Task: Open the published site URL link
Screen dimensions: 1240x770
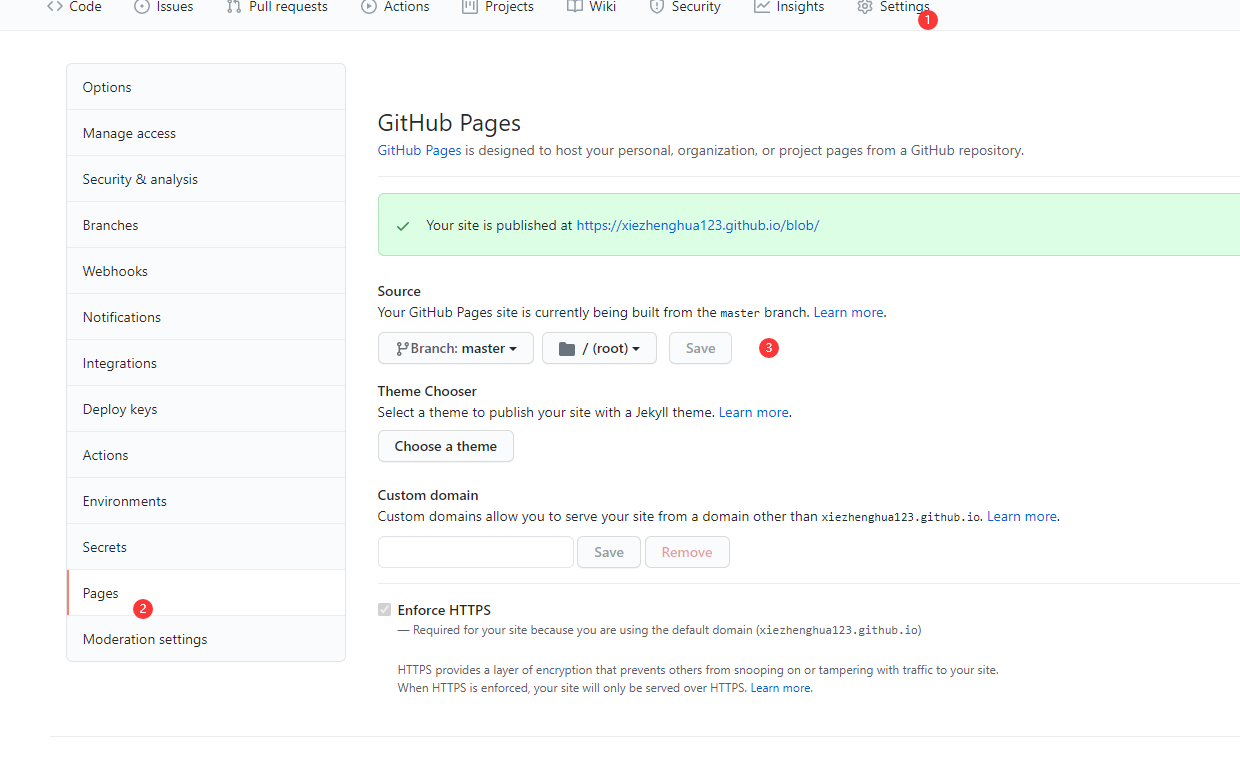Action: pos(697,225)
